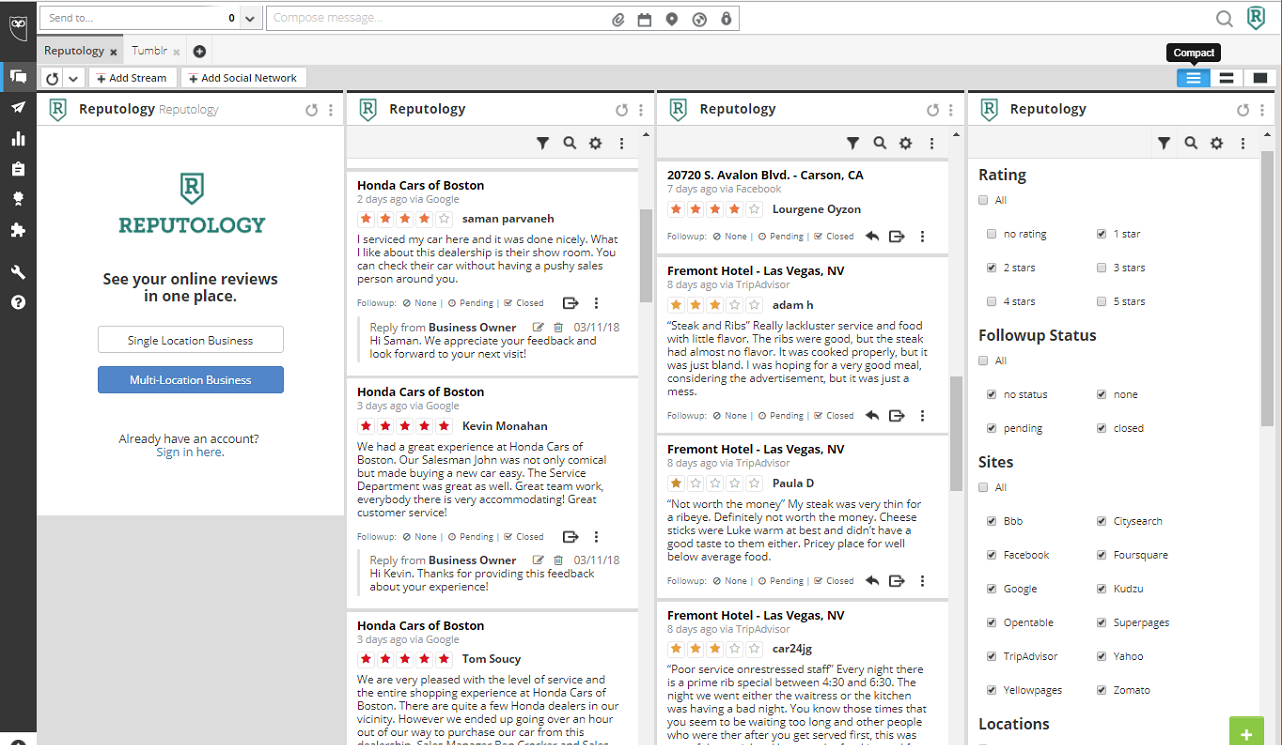Attach a file using the paperclip icon
Viewport: 1282px width, 745px height.
(x=617, y=18)
